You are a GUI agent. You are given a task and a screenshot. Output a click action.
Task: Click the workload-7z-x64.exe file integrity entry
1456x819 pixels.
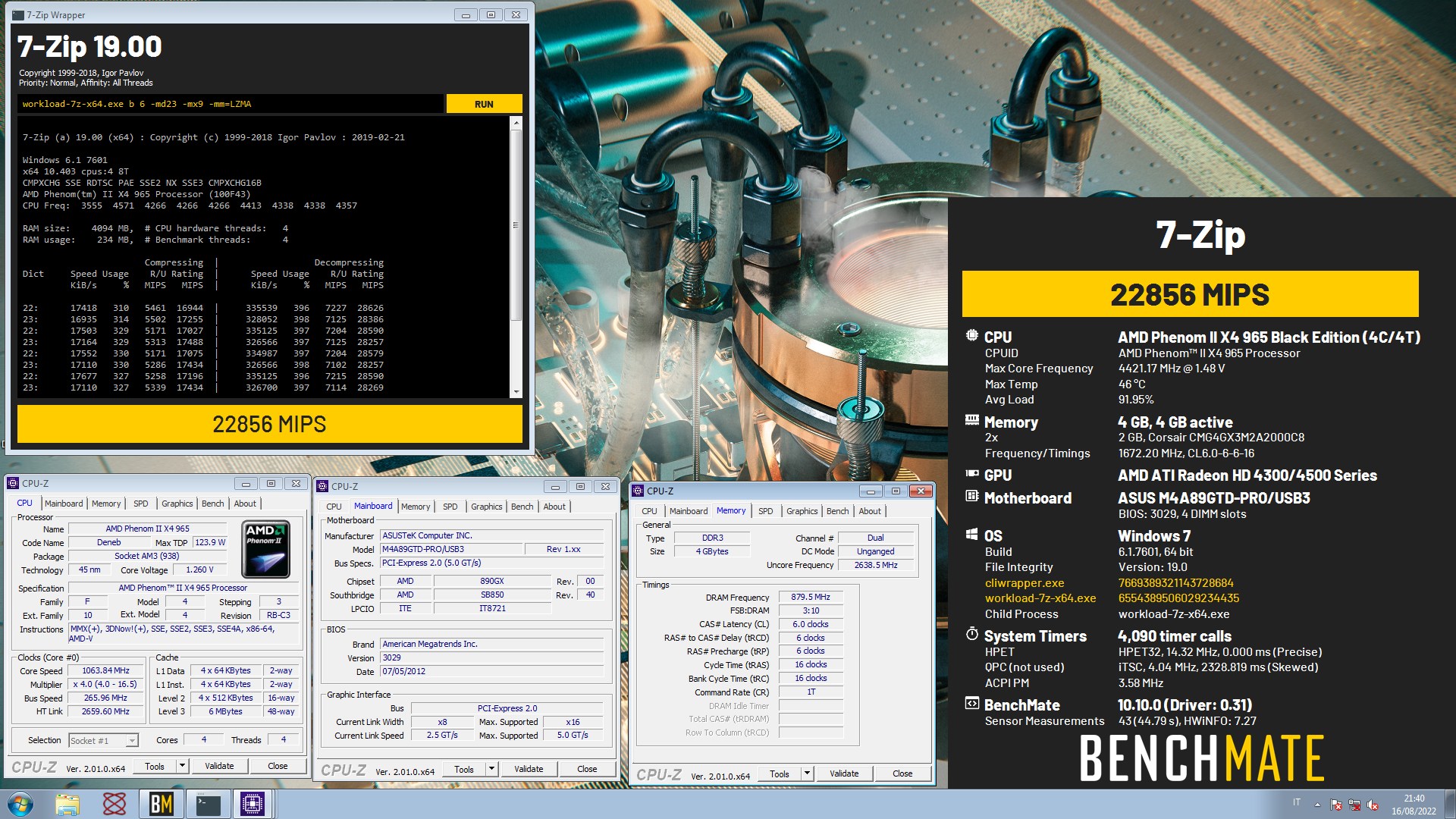(x=1040, y=598)
